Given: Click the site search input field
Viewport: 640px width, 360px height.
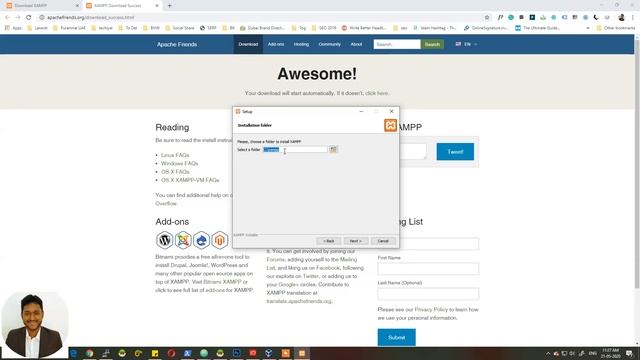Looking at the screenshot, I should coord(397,44).
